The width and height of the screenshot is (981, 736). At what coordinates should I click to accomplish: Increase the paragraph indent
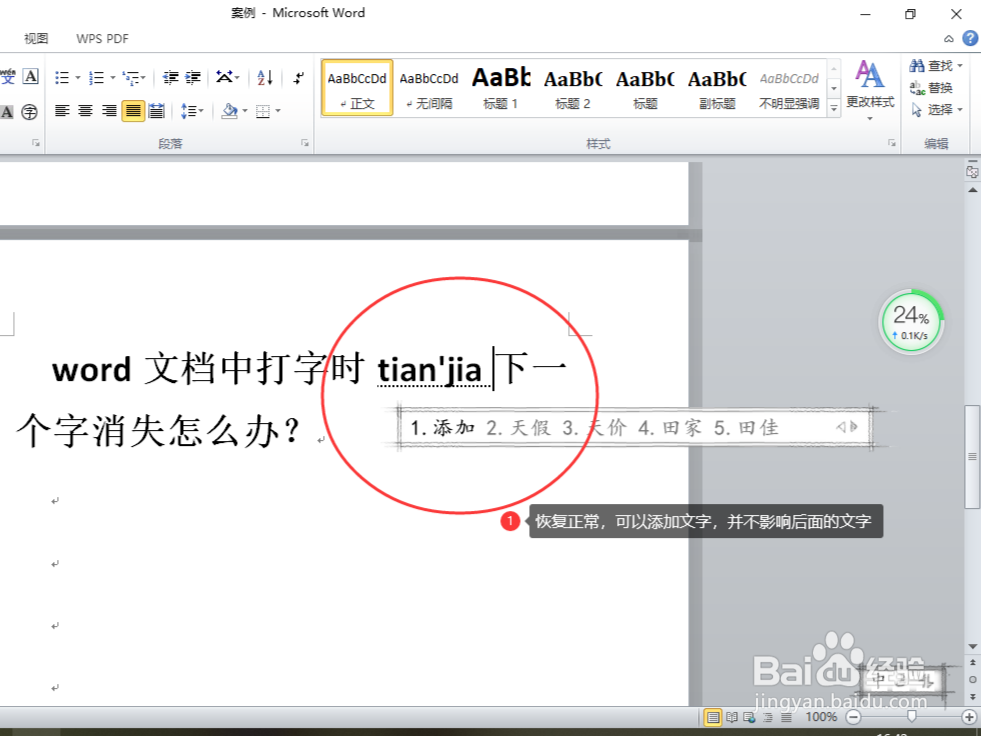[x=193, y=78]
